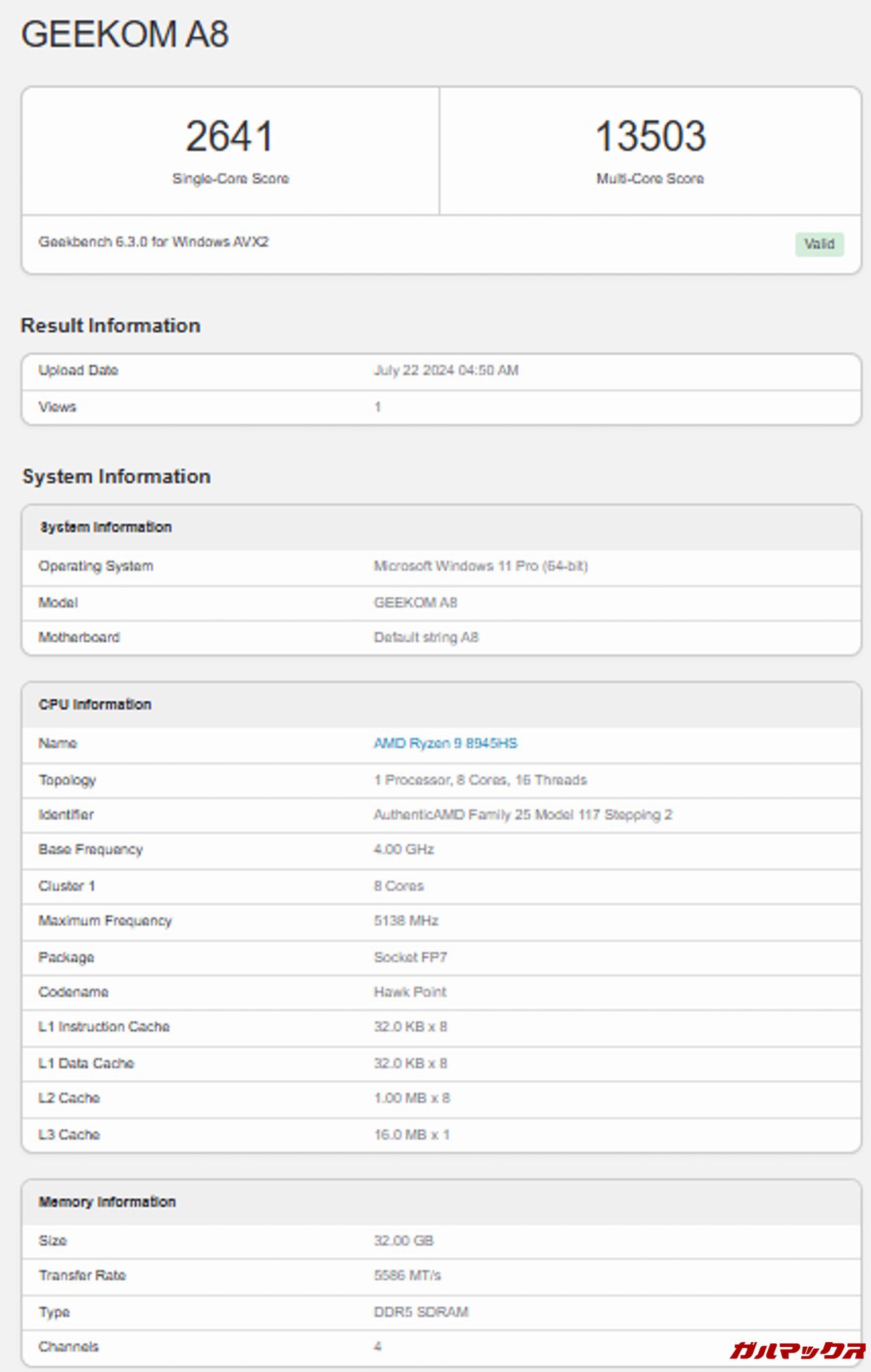Click the Hawk Point codename value
The width and height of the screenshot is (871, 1372).
(x=410, y=992)
